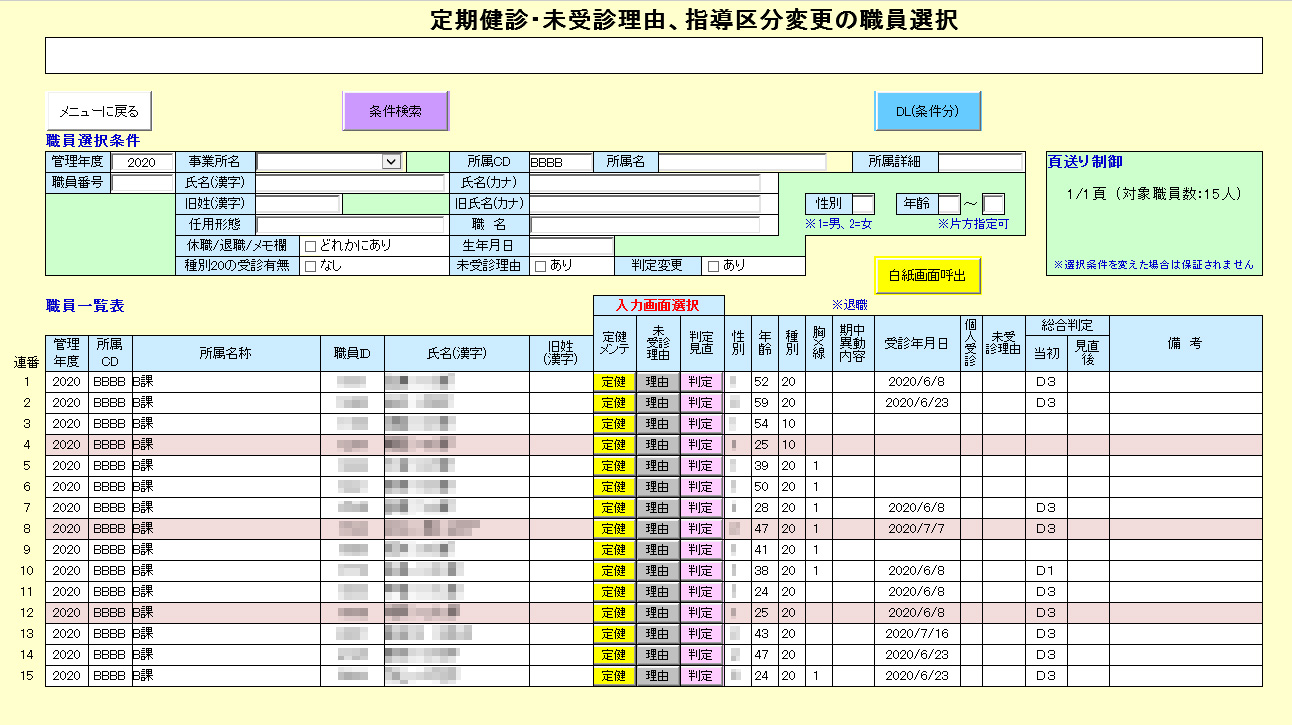The image size is (1292, 725).
Task: Click the 任用形態 input field
Action: [350, 225]
